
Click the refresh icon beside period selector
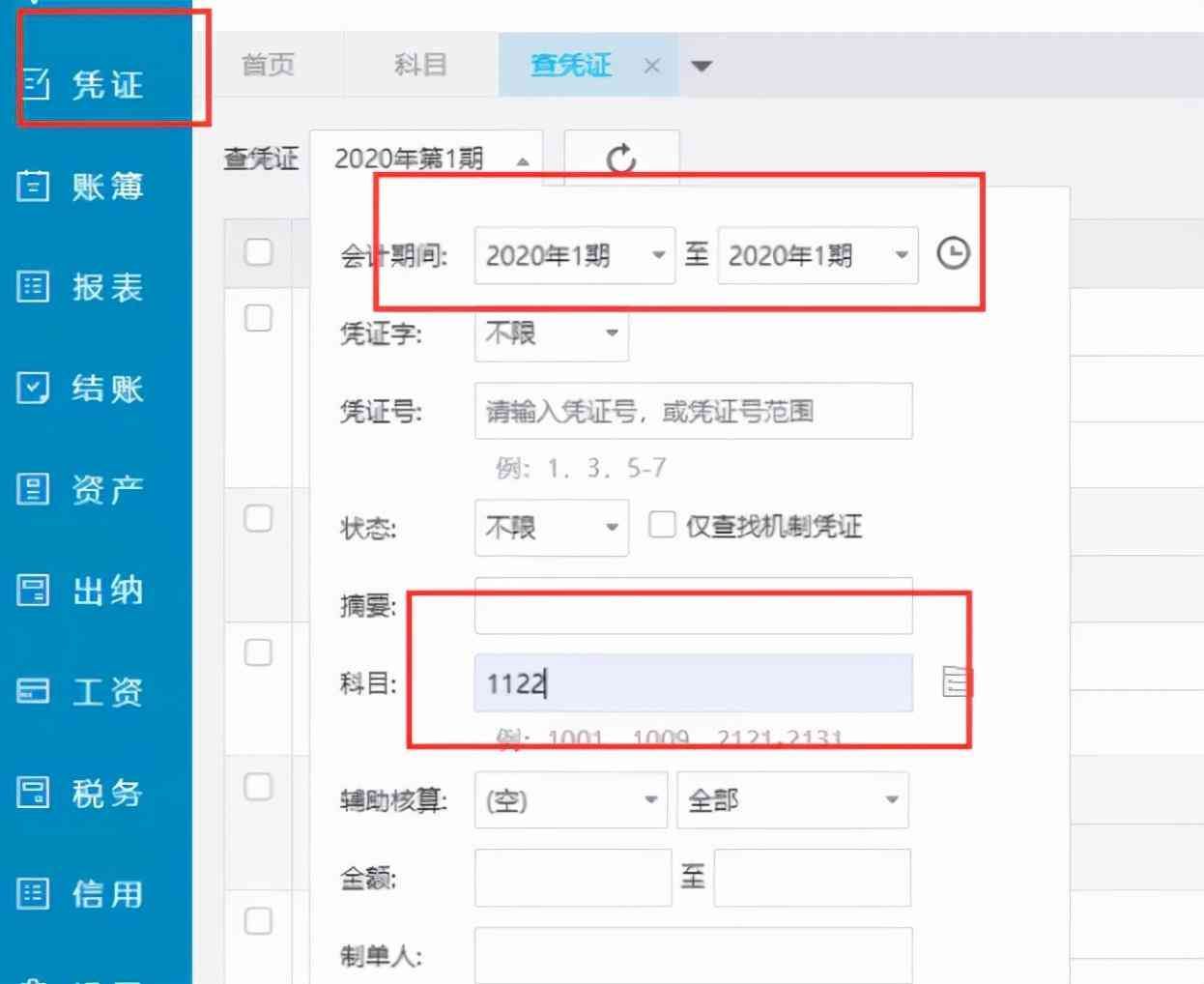pos(621,159)
